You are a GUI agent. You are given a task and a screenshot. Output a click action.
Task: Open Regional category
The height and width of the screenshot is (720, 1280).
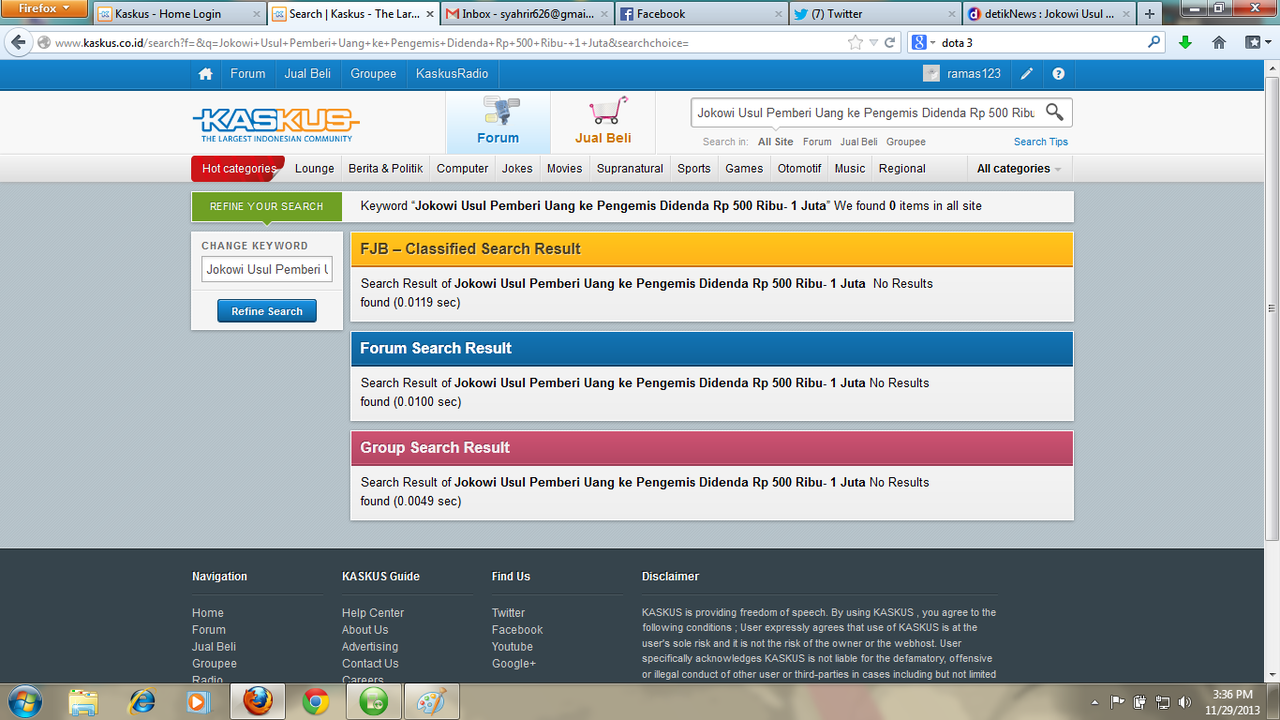[902, 169]
